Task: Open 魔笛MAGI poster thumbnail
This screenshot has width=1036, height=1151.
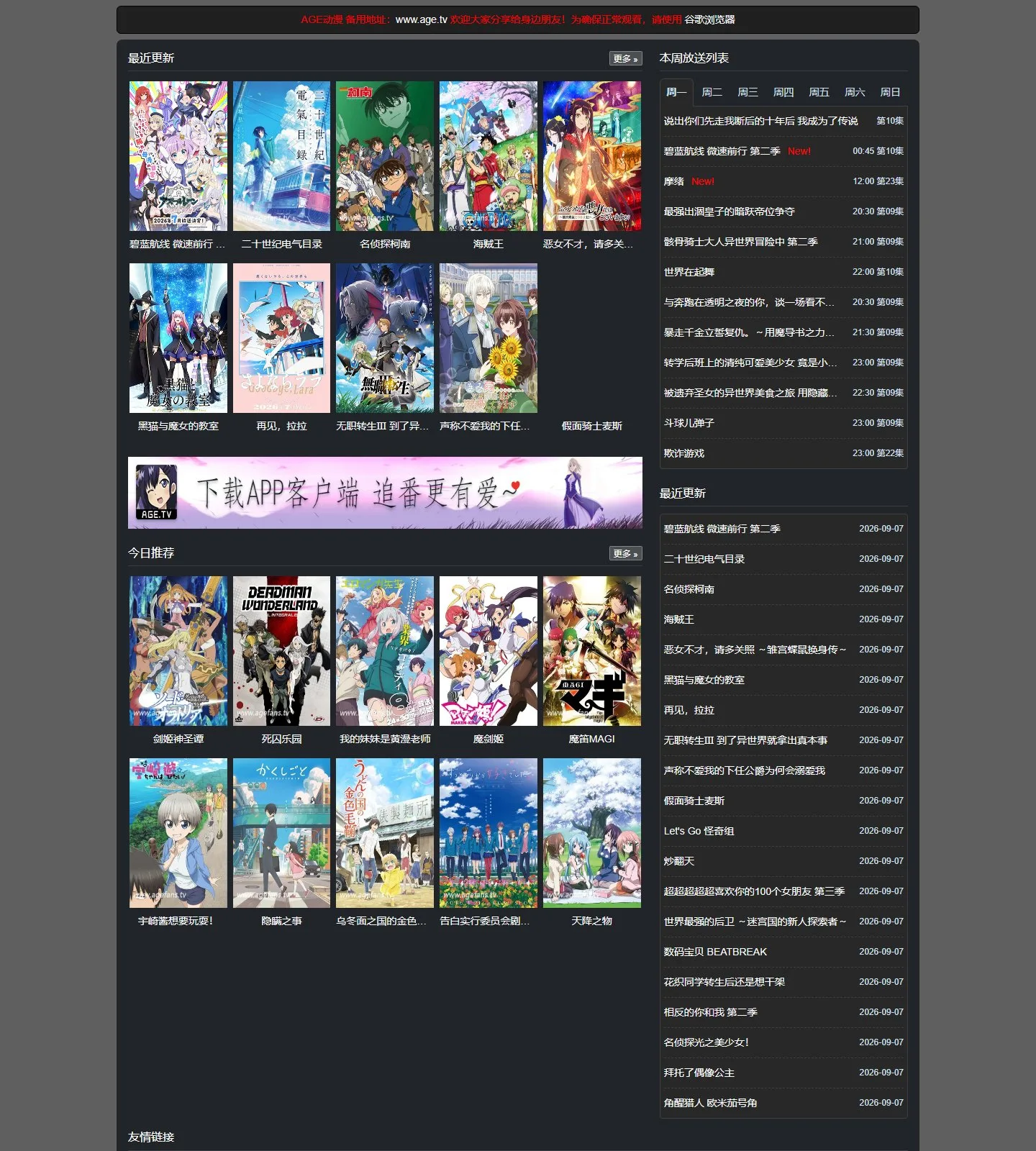Action: (592, 651)
